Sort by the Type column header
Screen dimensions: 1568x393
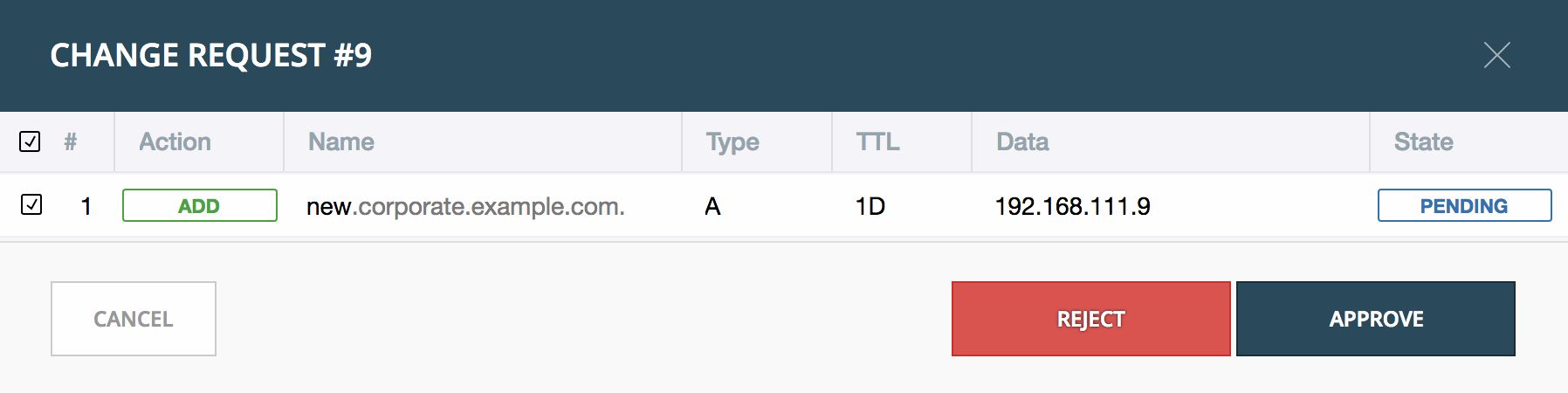tap(732, 142)
